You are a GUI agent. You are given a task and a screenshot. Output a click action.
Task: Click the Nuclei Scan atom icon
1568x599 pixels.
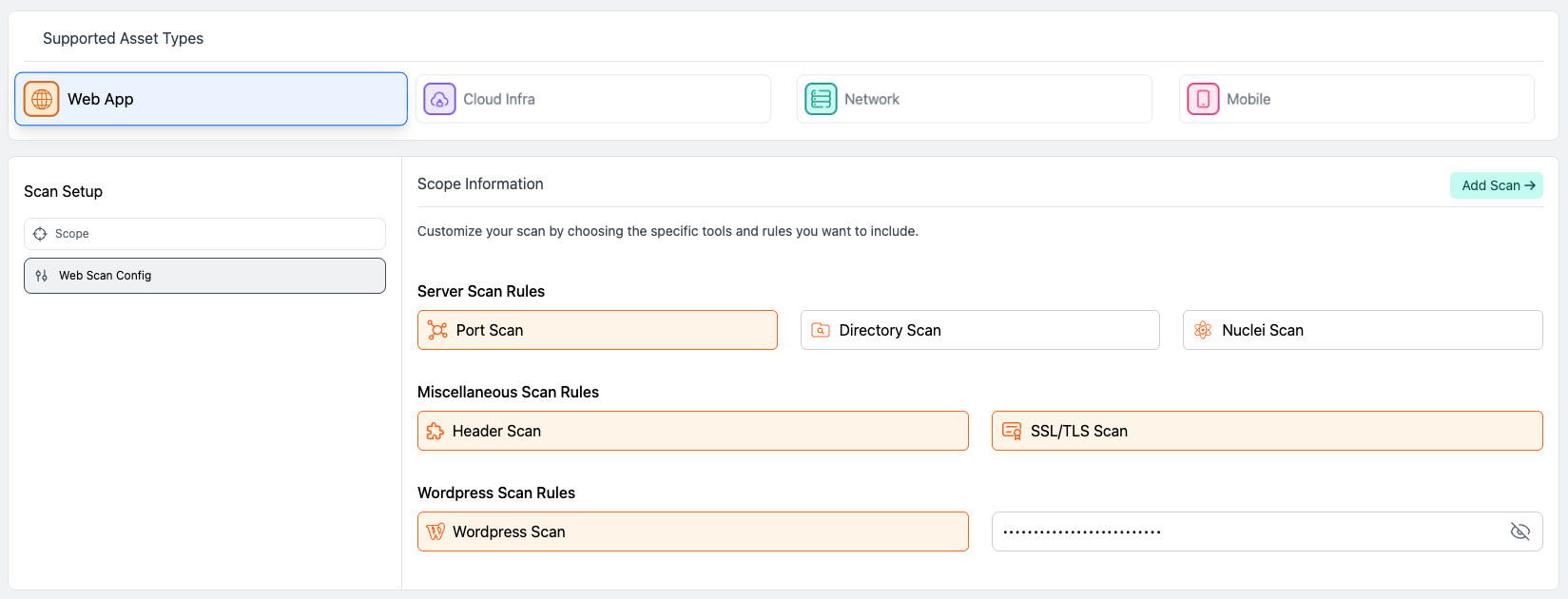click(1203, 330)
